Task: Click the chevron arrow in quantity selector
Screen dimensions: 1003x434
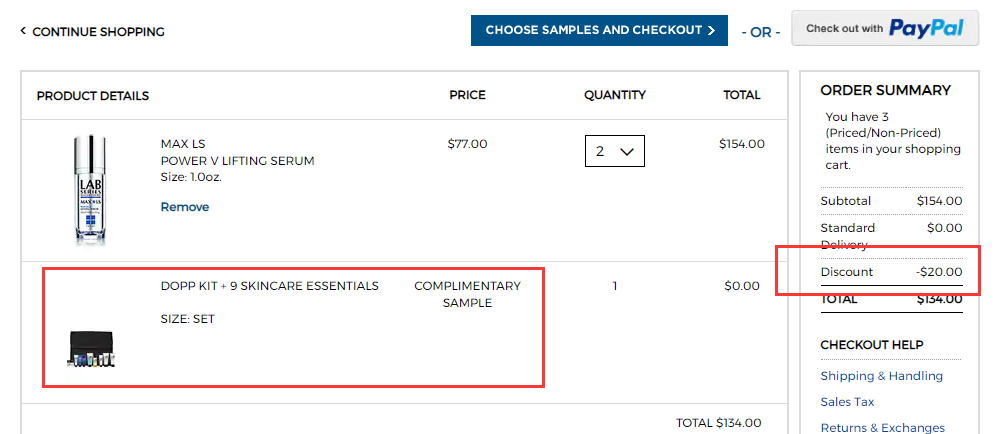Action: click(x=628, y=152)
